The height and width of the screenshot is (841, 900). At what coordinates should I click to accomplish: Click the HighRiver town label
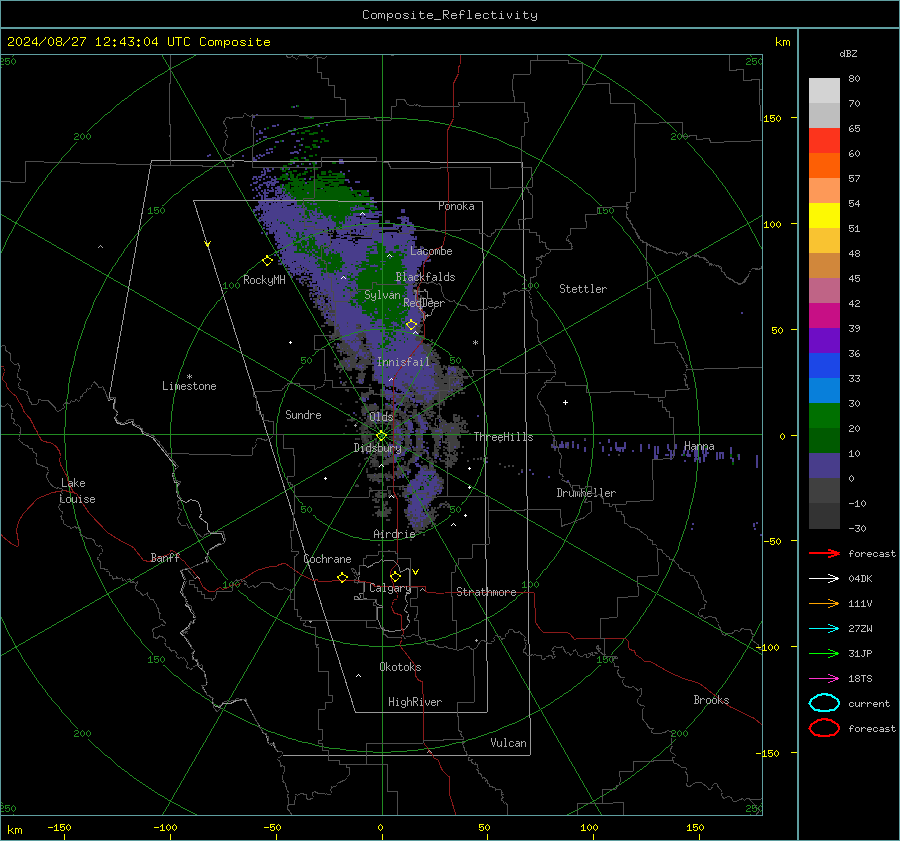415,702
